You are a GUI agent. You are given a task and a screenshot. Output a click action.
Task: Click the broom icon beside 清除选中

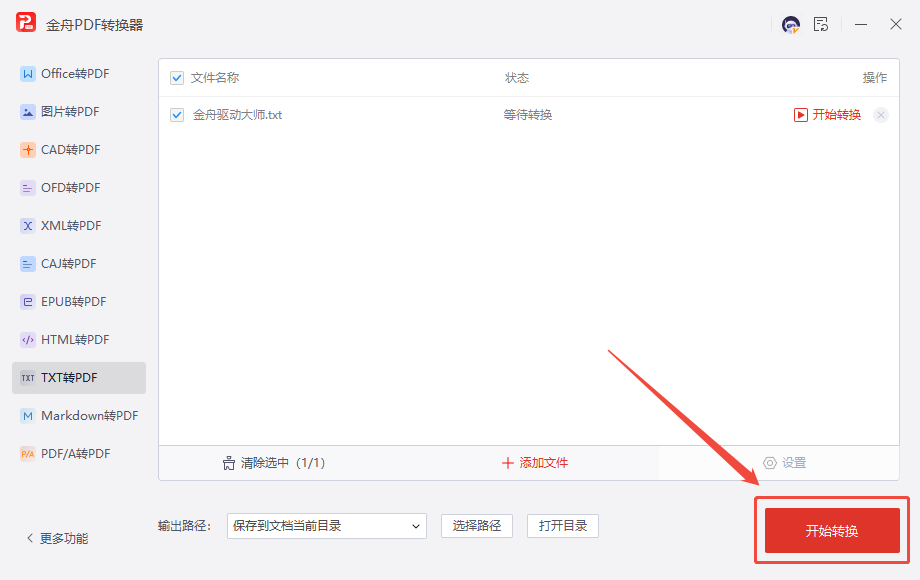tap(229, 463)
